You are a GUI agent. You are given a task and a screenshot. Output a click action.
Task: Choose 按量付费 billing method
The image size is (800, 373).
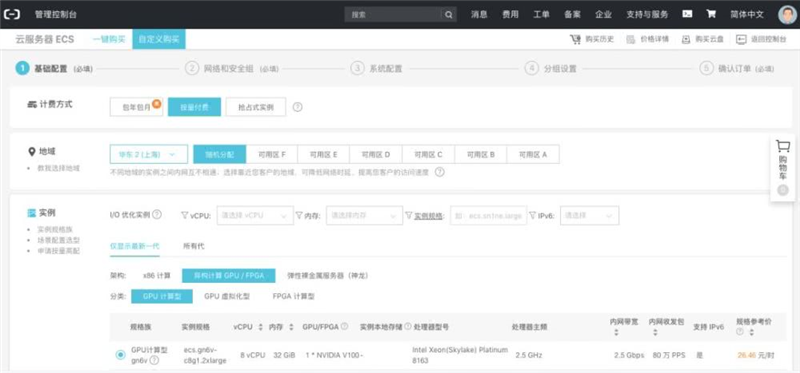pos(194,107)
